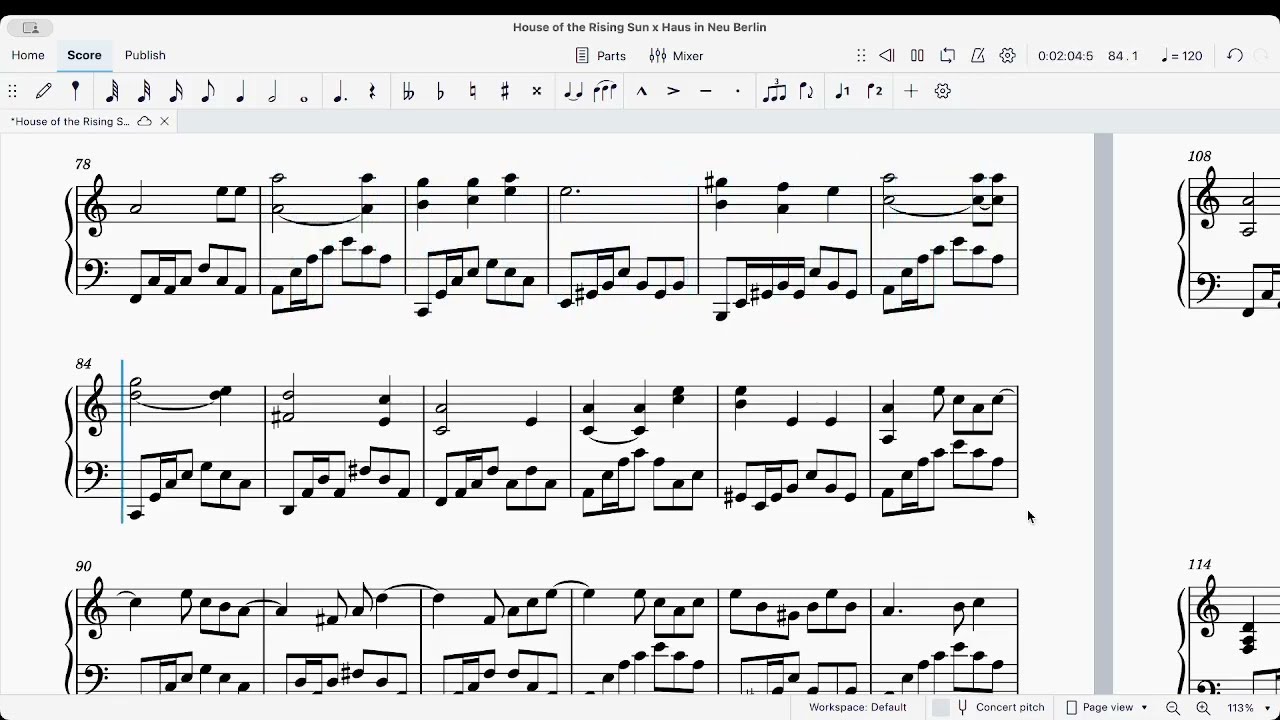Click measure number 78
Viewport: 1280px width, 720px height.
coord(82,164)
